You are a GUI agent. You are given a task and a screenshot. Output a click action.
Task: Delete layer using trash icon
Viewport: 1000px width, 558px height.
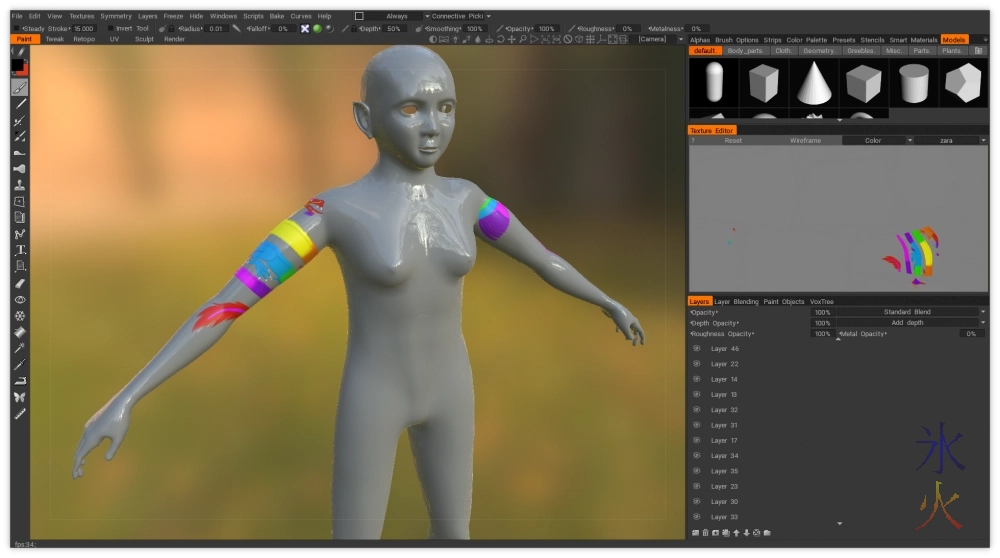(x=705, y=532)
